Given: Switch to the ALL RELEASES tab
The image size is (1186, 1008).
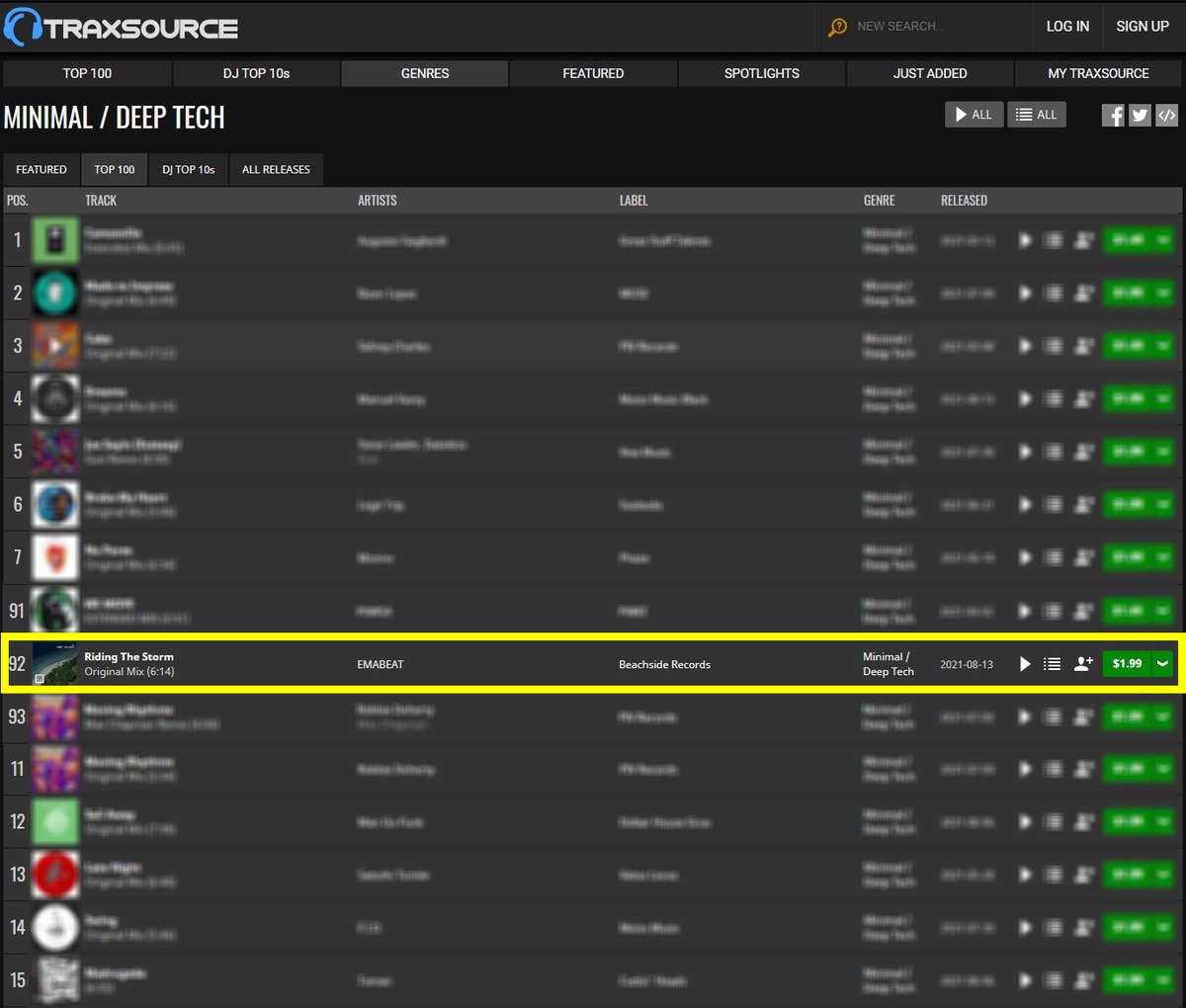Looking at the screenshot, I should (276, 169).
